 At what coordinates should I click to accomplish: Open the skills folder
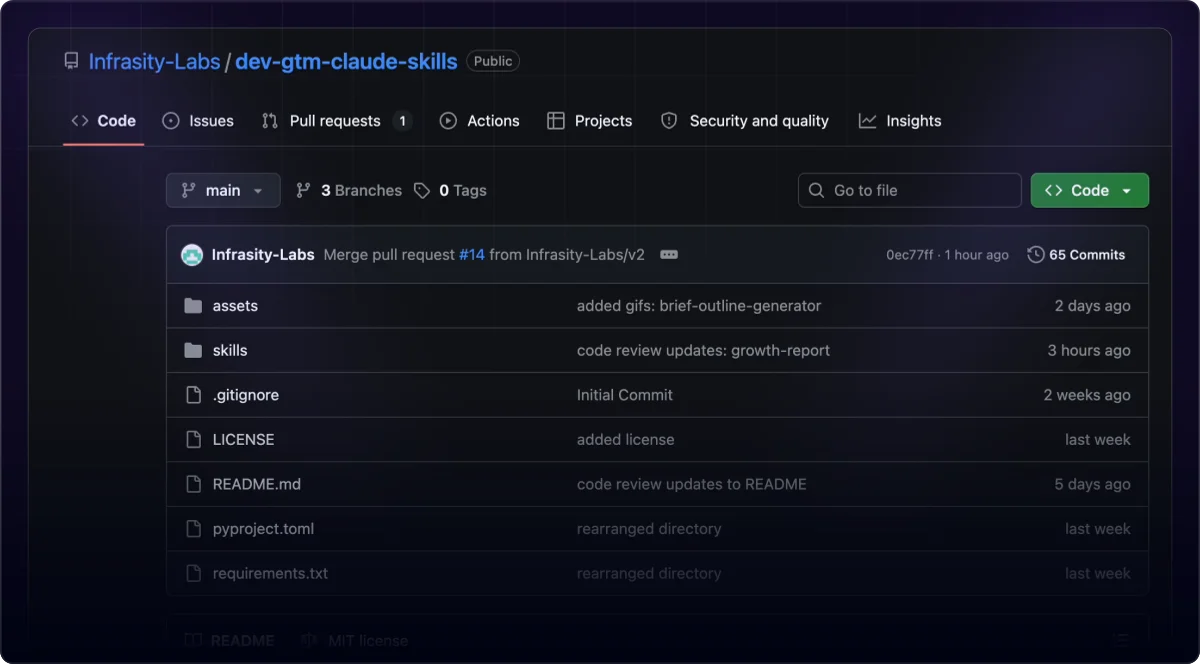point(230,350)
